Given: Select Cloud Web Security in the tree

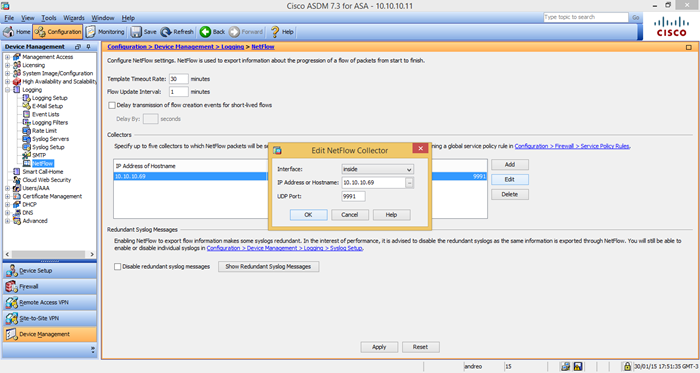Looking at the screenshot, I should click(47, 180).
